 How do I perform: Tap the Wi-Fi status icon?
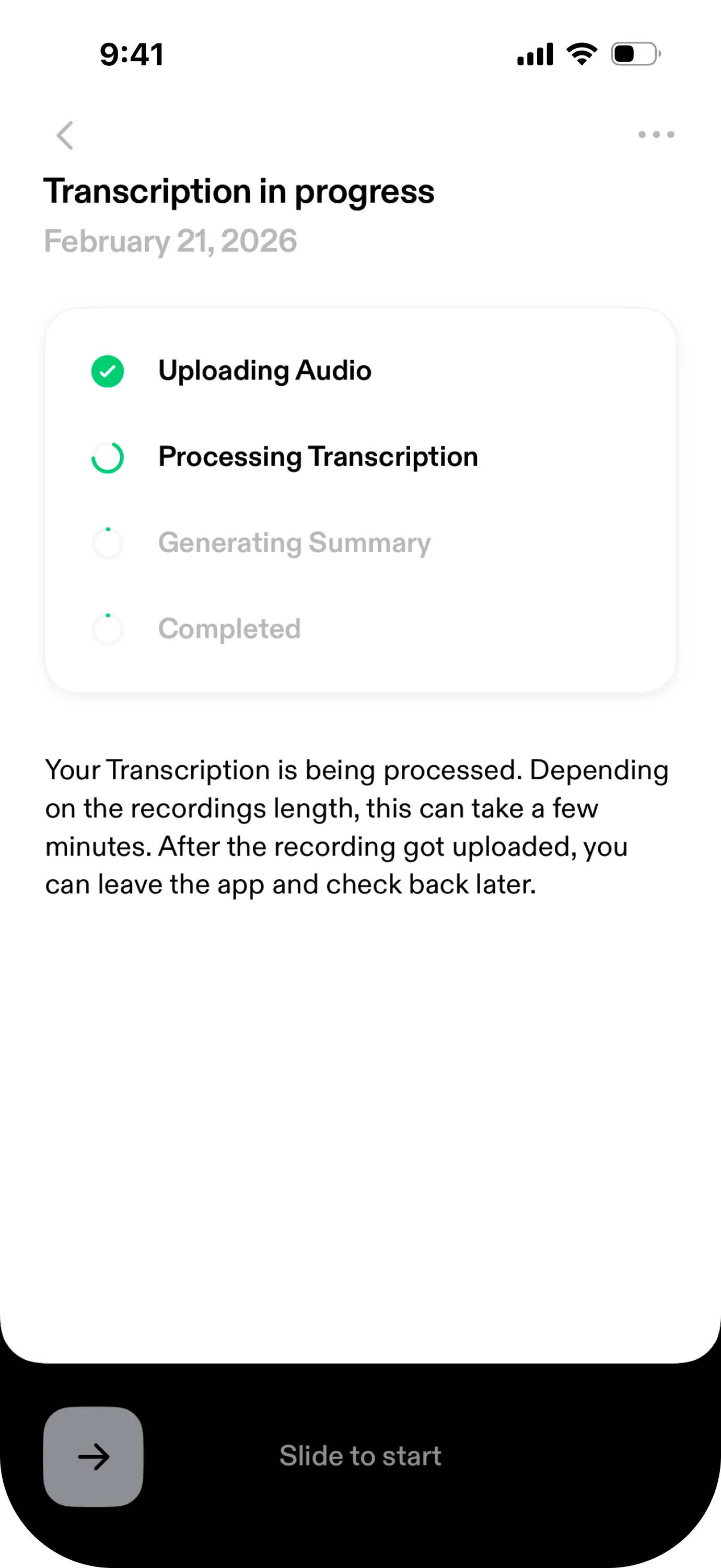tap(582, 54)
